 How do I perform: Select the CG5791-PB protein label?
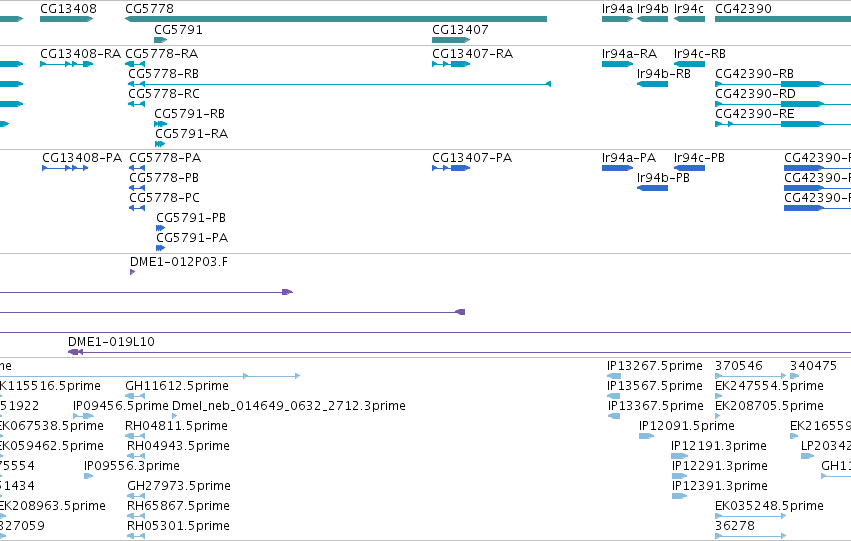coord(191,218)
